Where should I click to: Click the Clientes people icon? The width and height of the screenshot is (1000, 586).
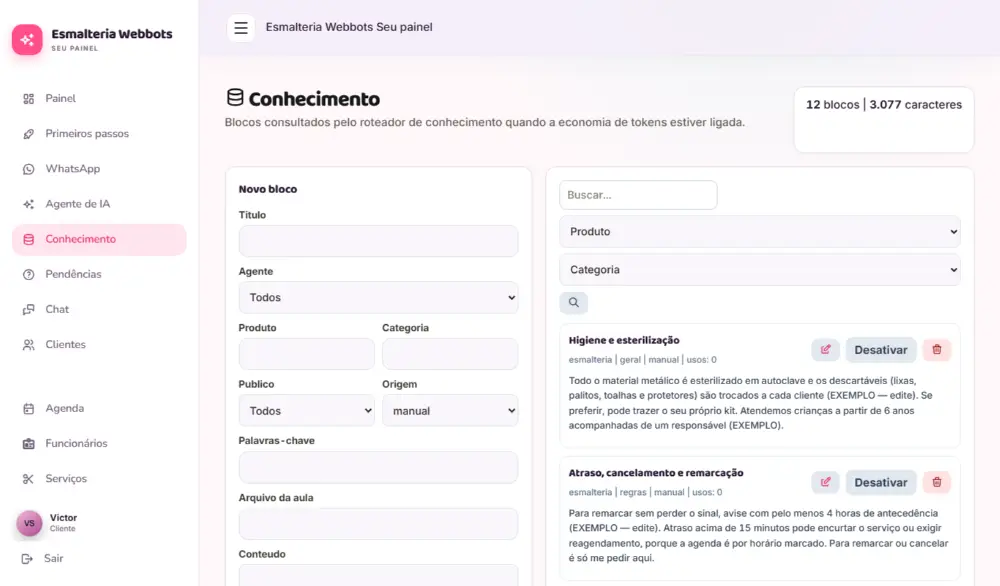pyautogui.click(x=29, y=344)
